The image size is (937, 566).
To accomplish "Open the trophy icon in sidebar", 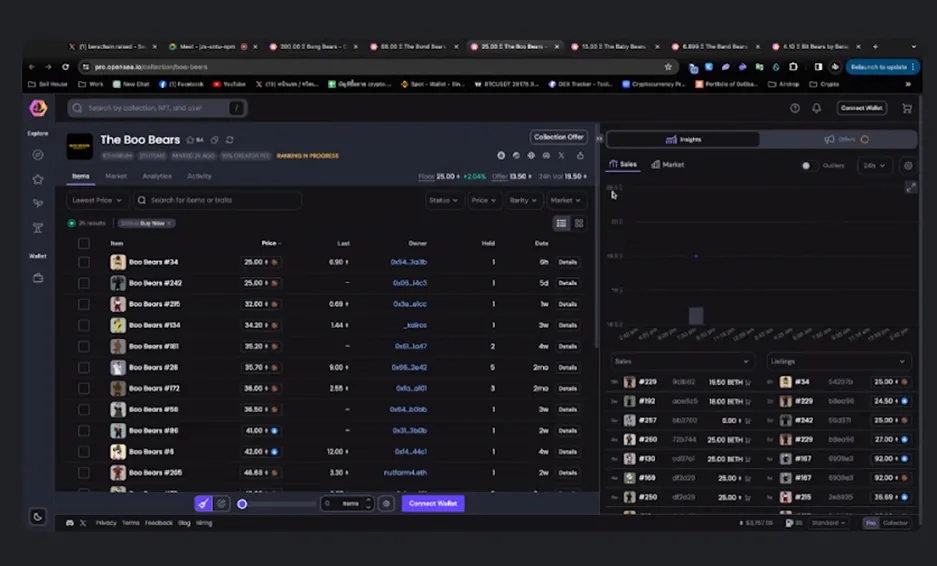I will (38, 228).
